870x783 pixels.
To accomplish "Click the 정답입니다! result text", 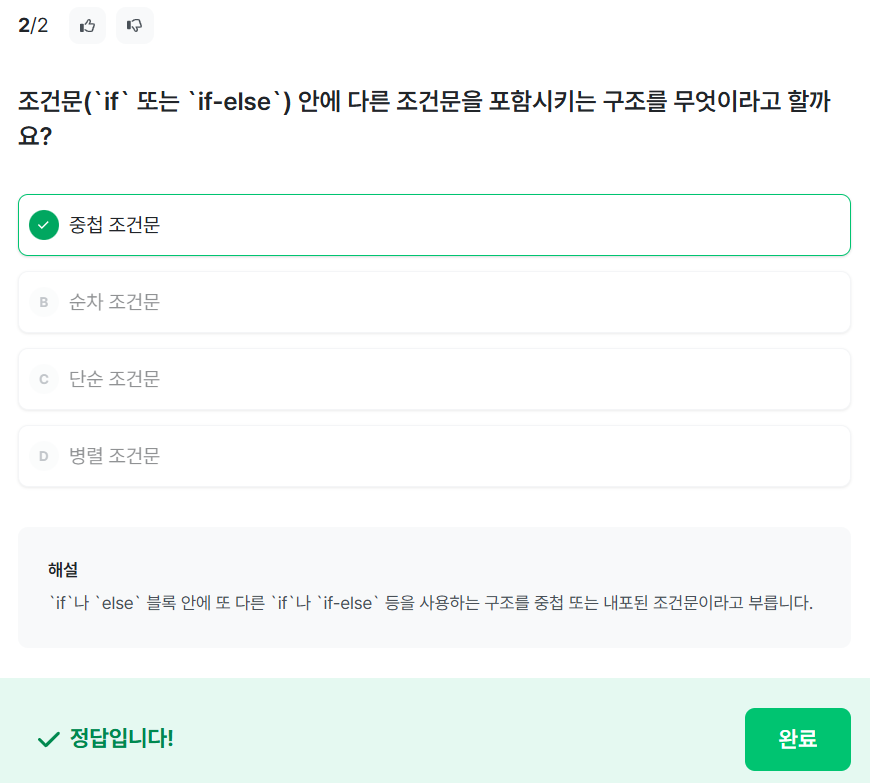I will tap(122, 739).
